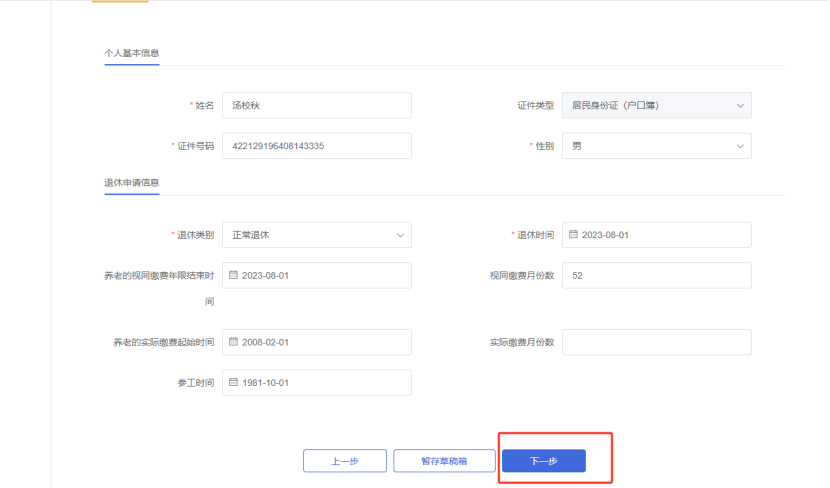
Task: Click calendar icon in 养老的视同缴费年限结束时间 field
Action: 233,275
